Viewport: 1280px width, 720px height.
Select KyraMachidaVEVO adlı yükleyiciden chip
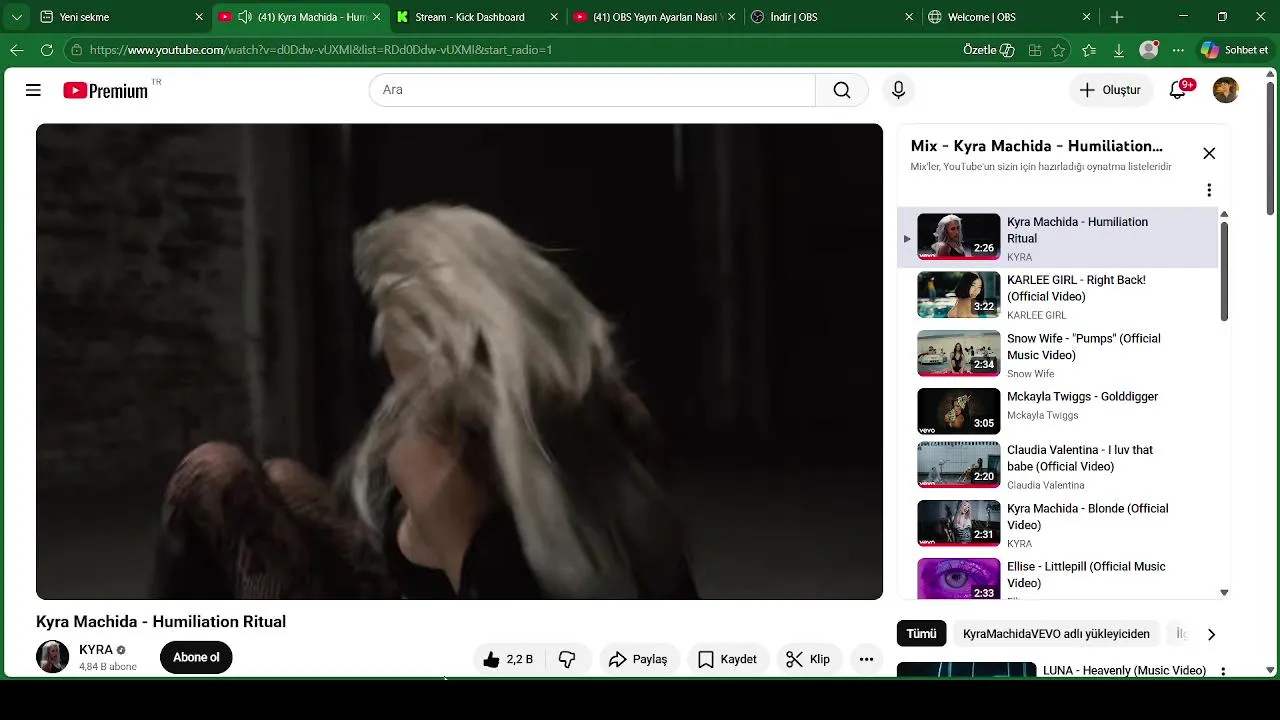click(1056, 634)
